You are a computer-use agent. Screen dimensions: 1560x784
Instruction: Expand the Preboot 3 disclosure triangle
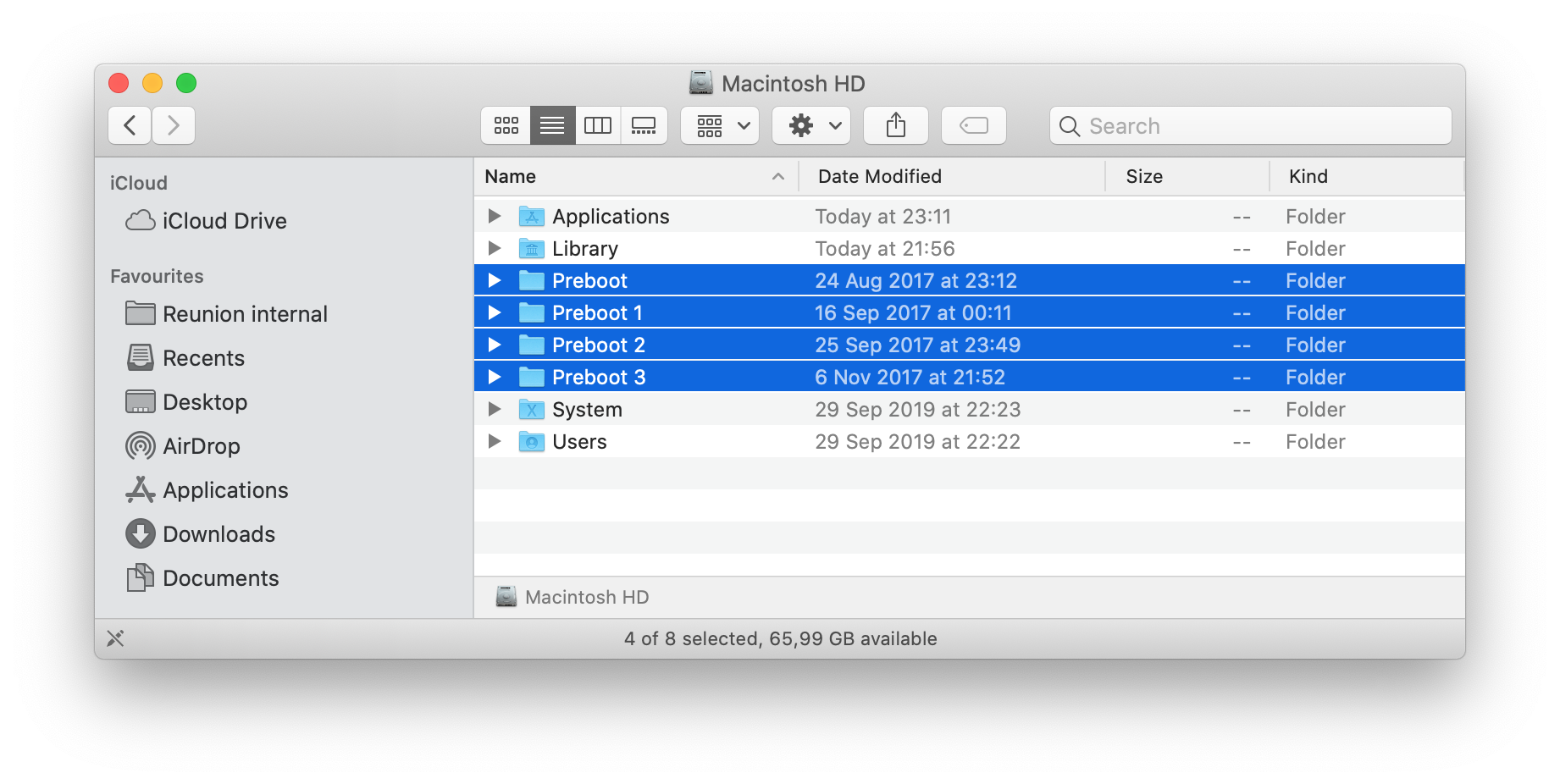(495, 377)
